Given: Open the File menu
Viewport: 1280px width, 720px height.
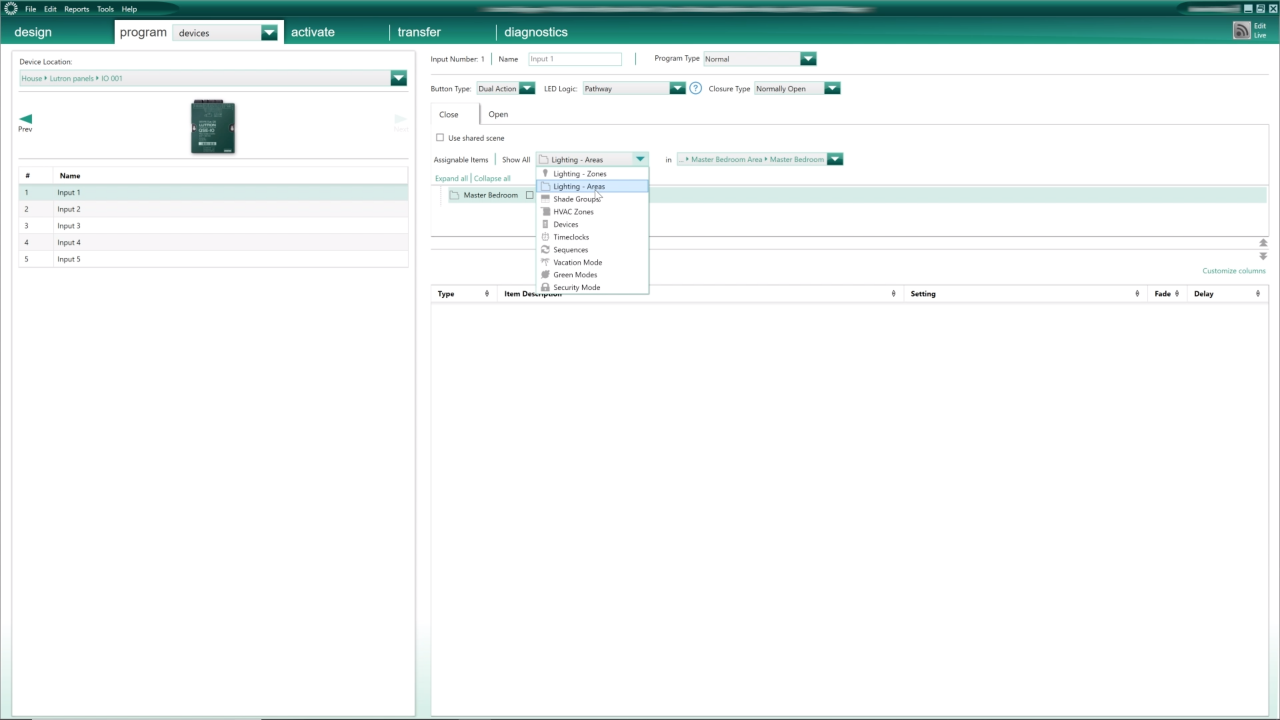Looking at the screenshot, I should pyautogui.click(x=31, y=9).
